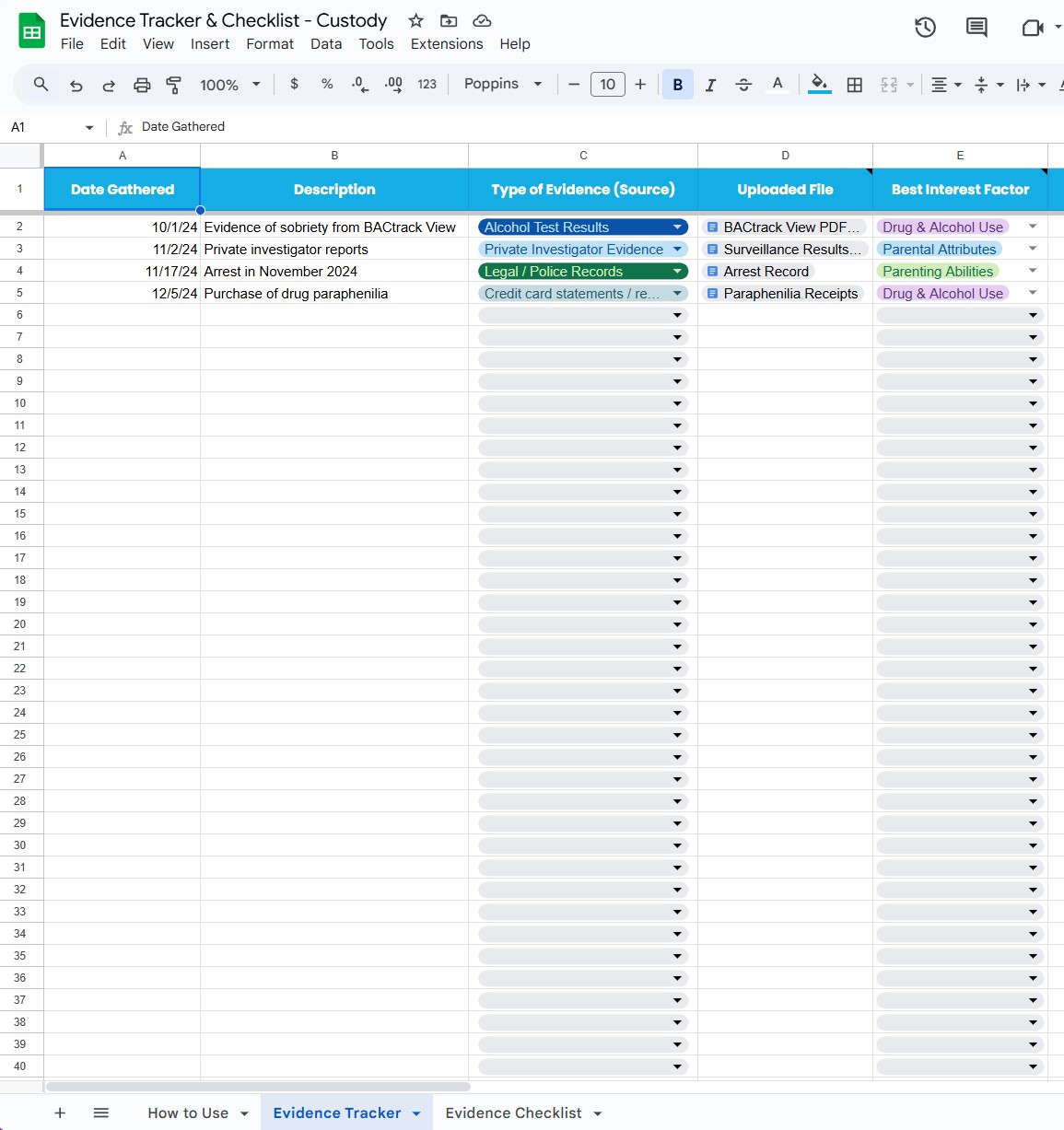Open the Data menu

(x=326, y=44)
